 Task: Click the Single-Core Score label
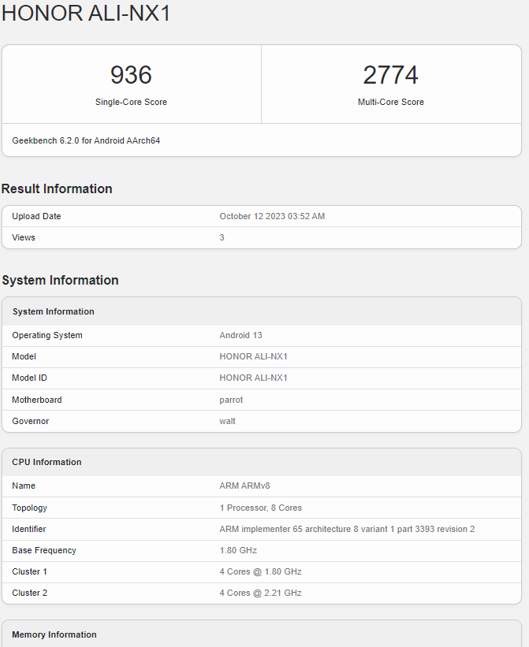click(131, 102)
